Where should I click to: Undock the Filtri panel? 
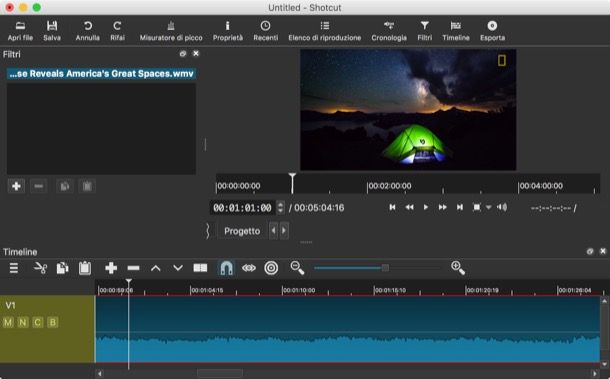[x=183, y=54]
